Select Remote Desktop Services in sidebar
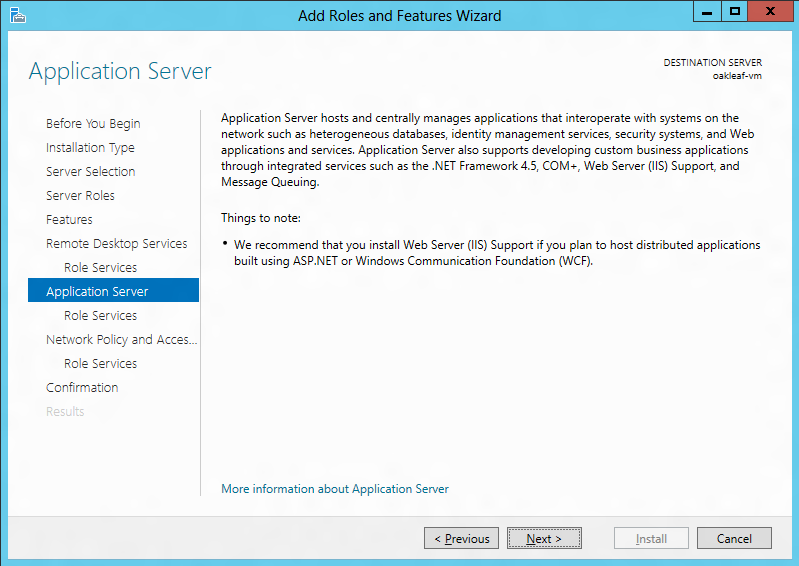This screenshot has height=566, width=799. click(117, 244)
